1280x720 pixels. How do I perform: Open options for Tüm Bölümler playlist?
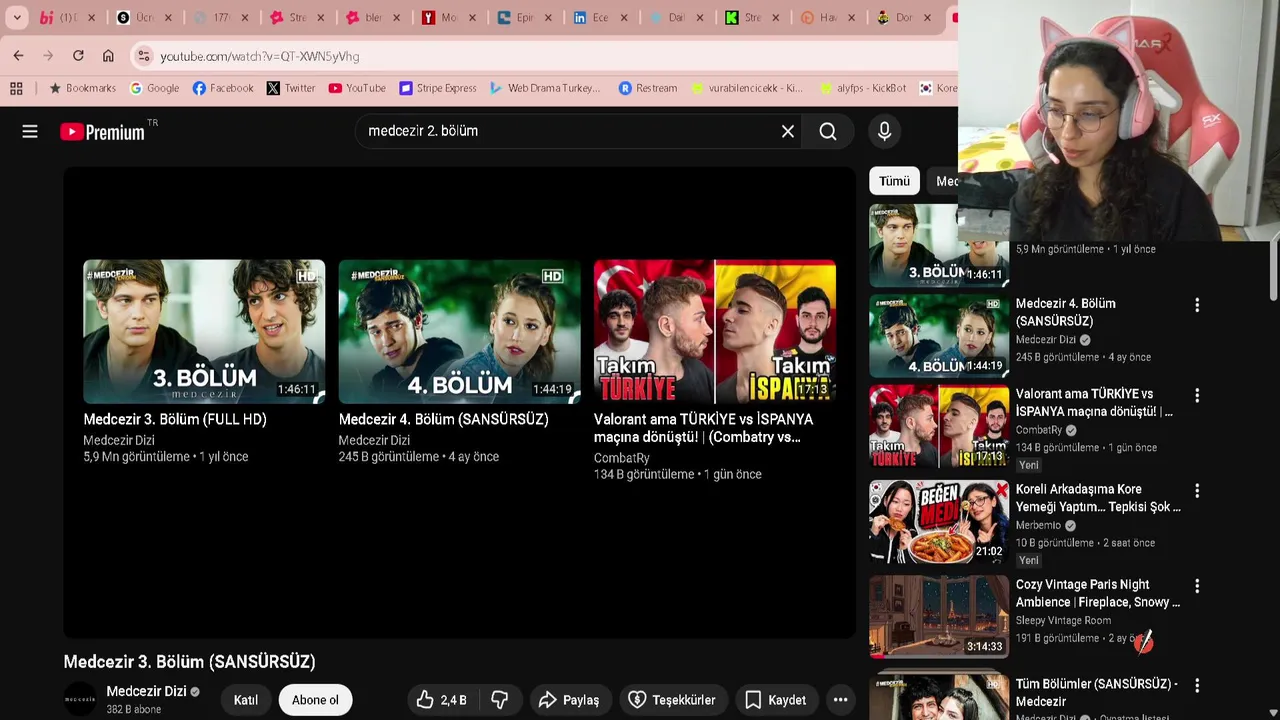(x=1197, y=686)
